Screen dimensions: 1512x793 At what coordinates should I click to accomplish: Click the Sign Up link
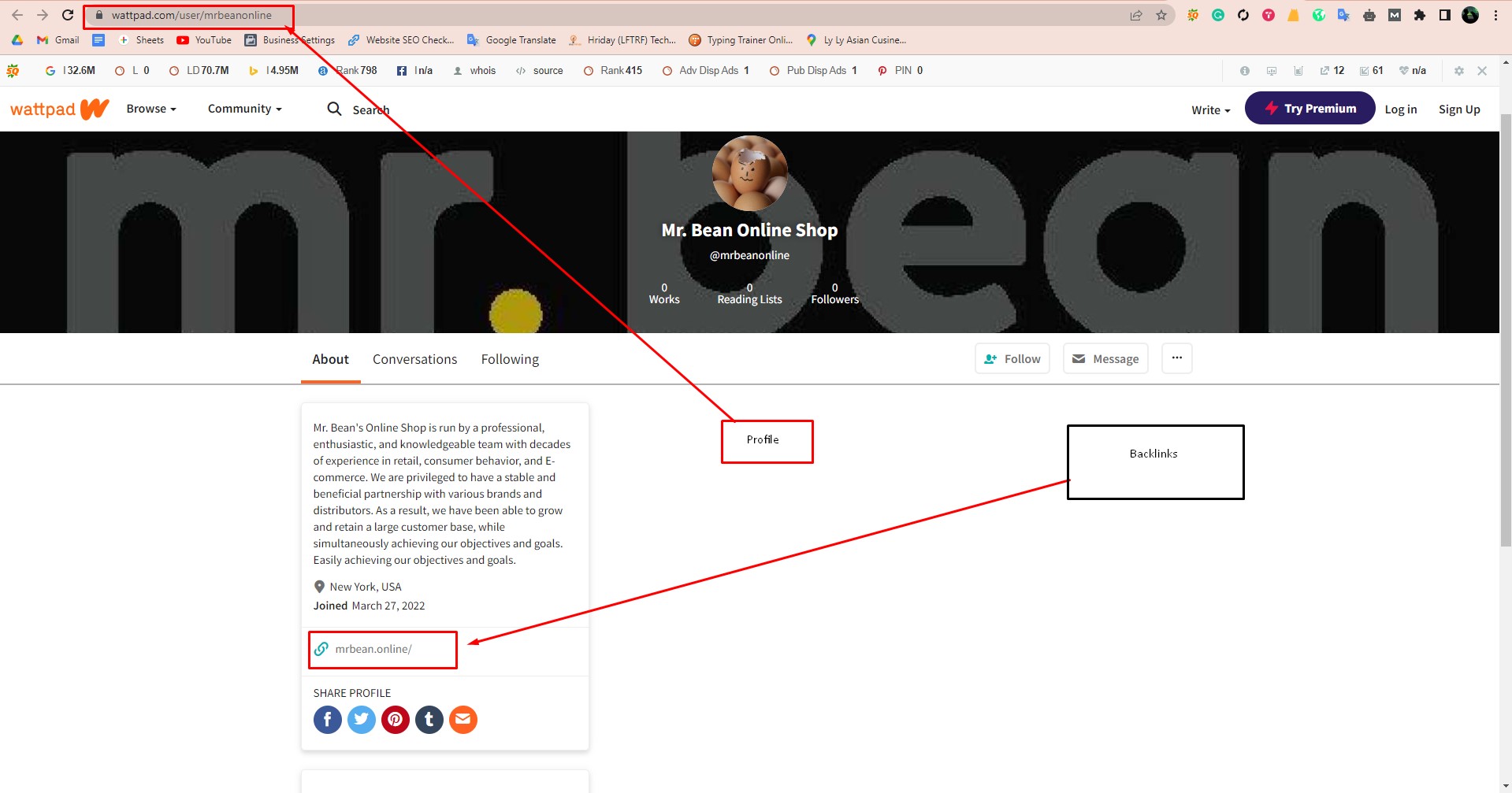click(x=1459, y=109)
